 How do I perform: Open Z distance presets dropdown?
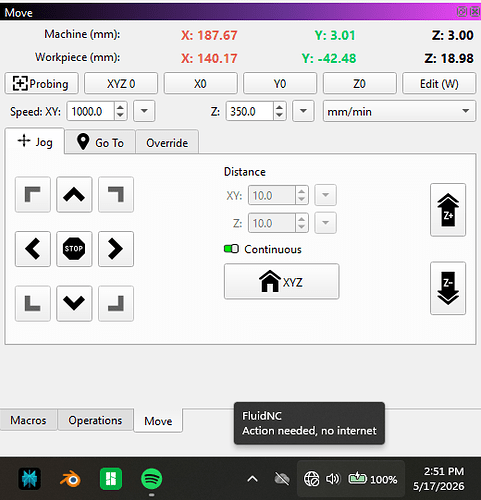coord(325,223)
